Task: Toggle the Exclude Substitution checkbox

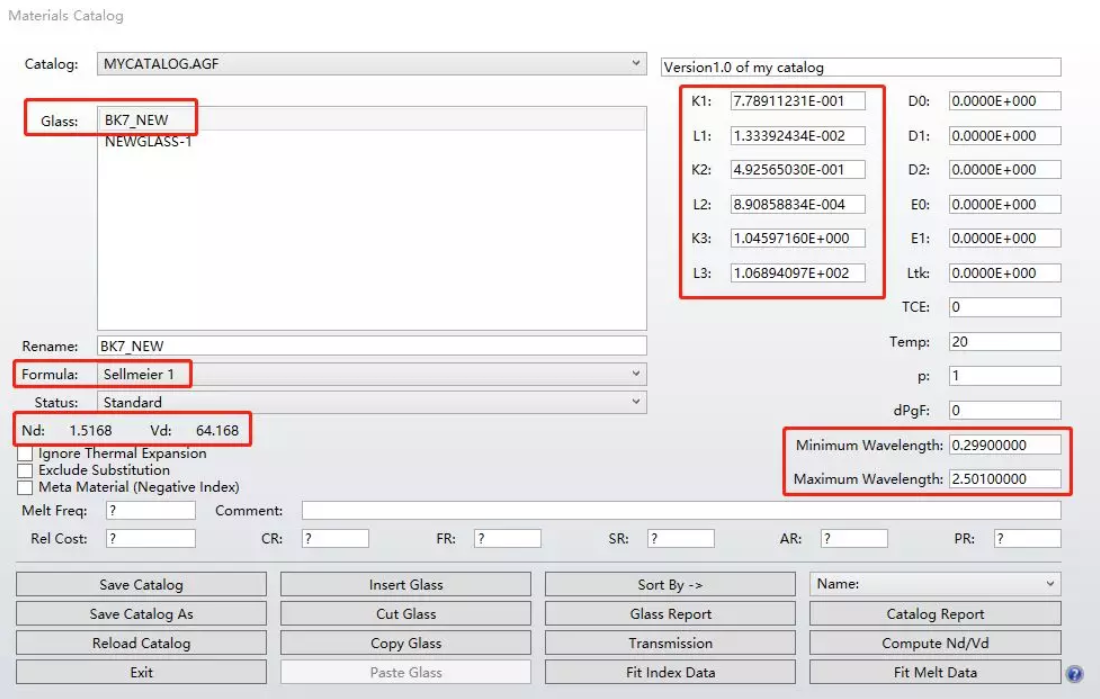Action: tap(25, 471)
